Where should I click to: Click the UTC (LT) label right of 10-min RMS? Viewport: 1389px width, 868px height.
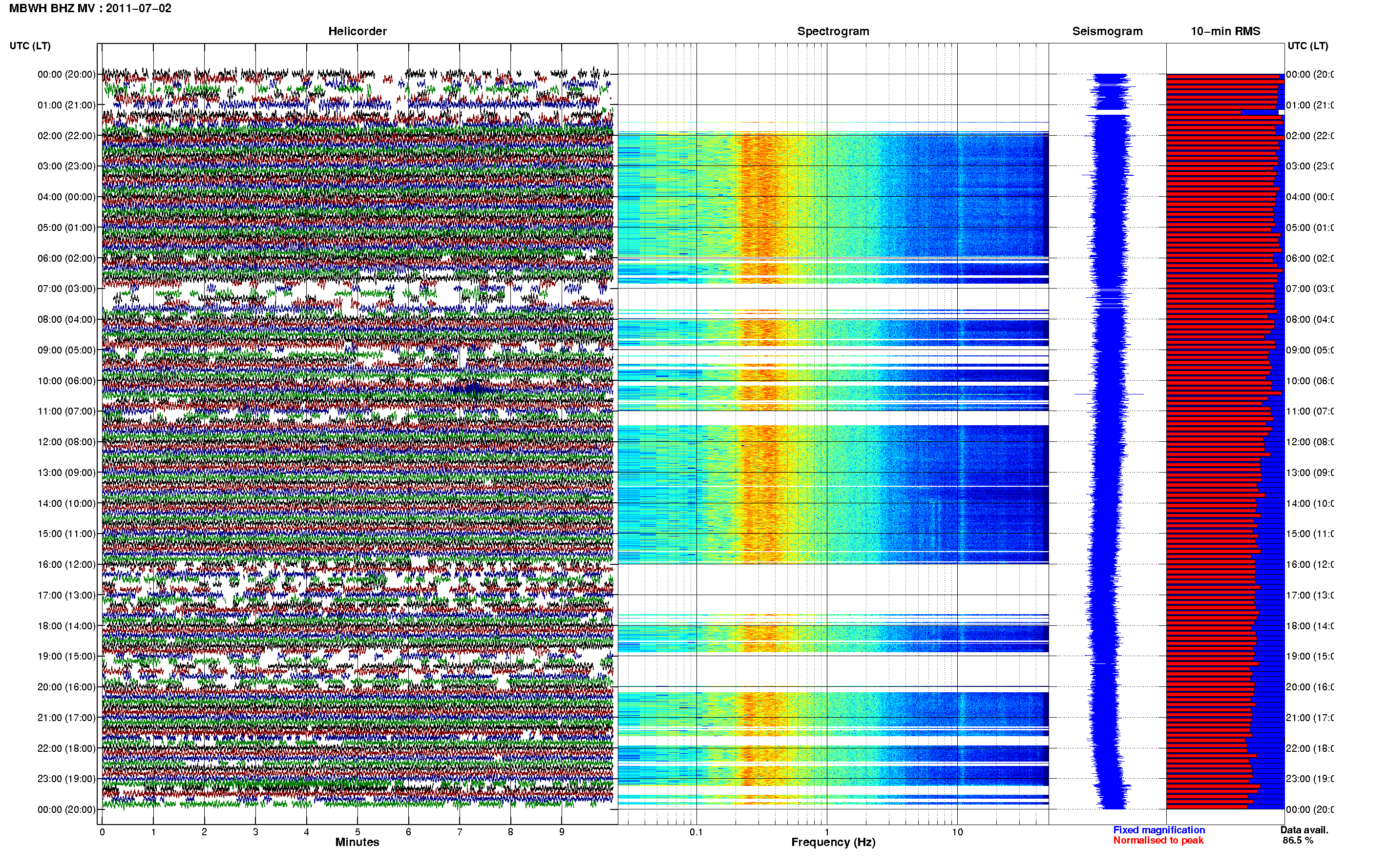tap(1307, 46)
